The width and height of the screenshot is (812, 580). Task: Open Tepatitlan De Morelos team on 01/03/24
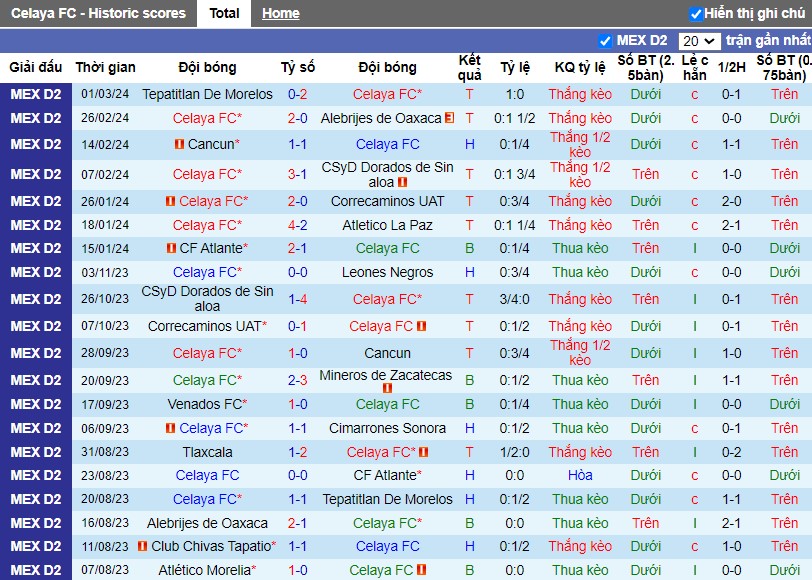click(x=207, y=94)
